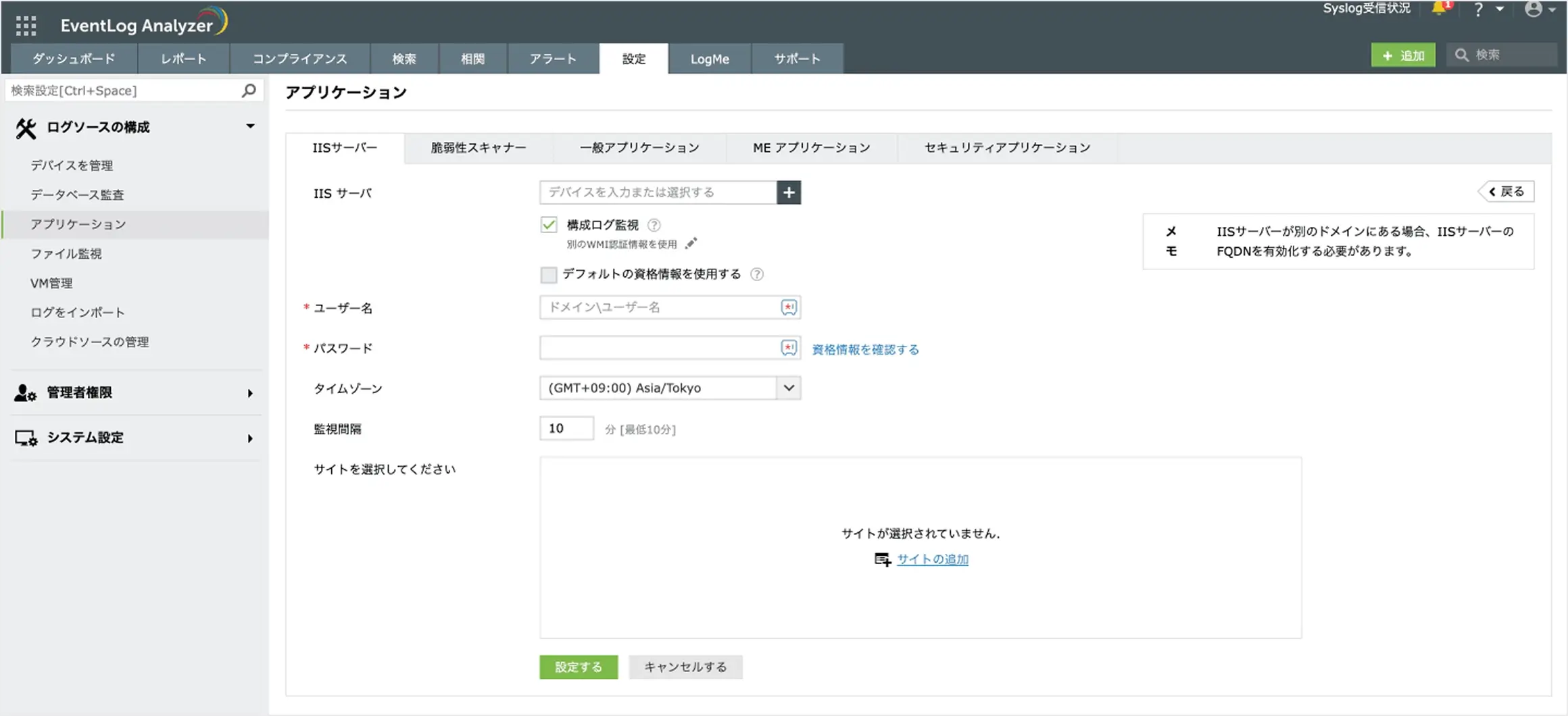Screen dimensions: 1568x716
Task: Click help icon beside デフォルトの資格情報を使用する
Action: point(757,274)
